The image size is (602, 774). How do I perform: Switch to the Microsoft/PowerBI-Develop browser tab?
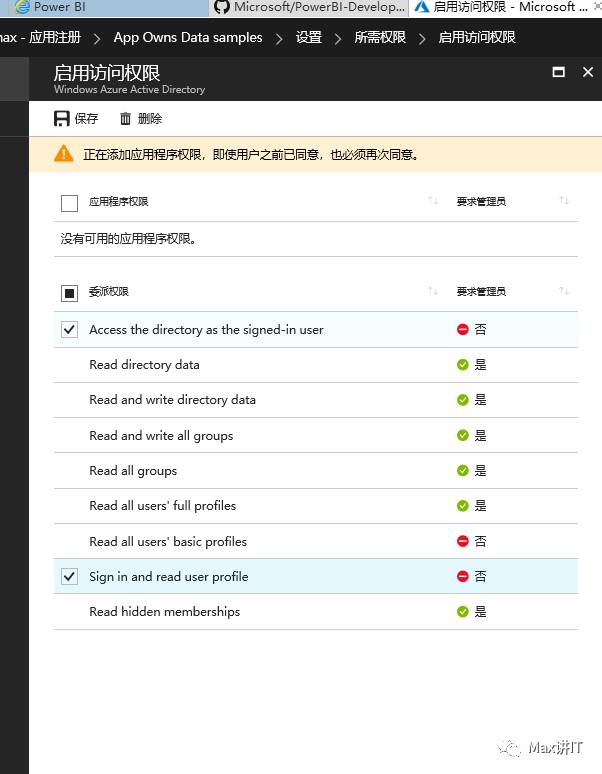coord(310,7)
